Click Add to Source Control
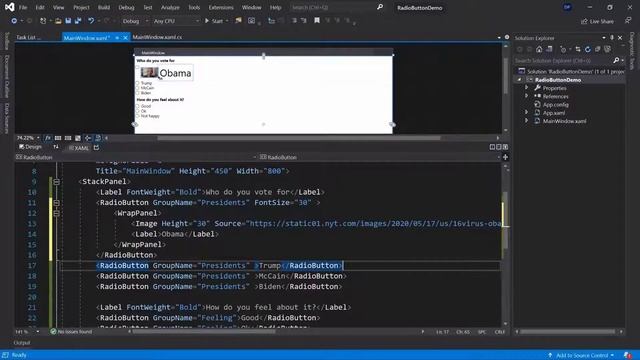This screenshot has width=640, height=360. click(x=581, y=356)
